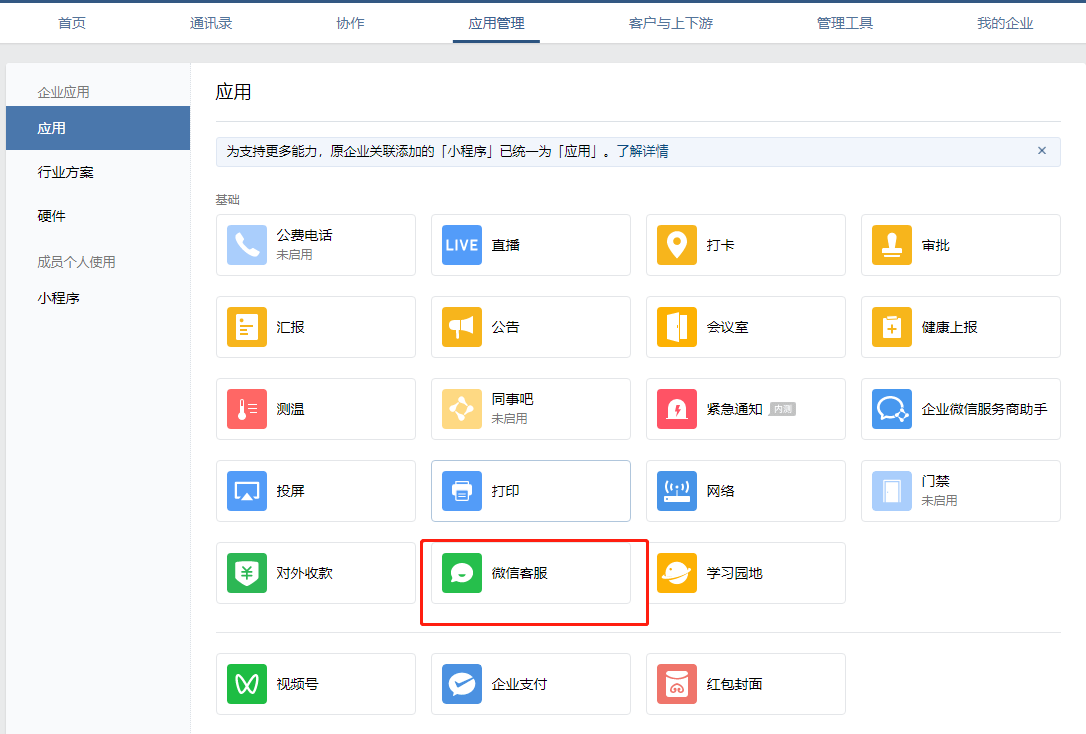Open the 客户与上下游 tab
This screenshot has width=1086, height=734.
[670, 23]
